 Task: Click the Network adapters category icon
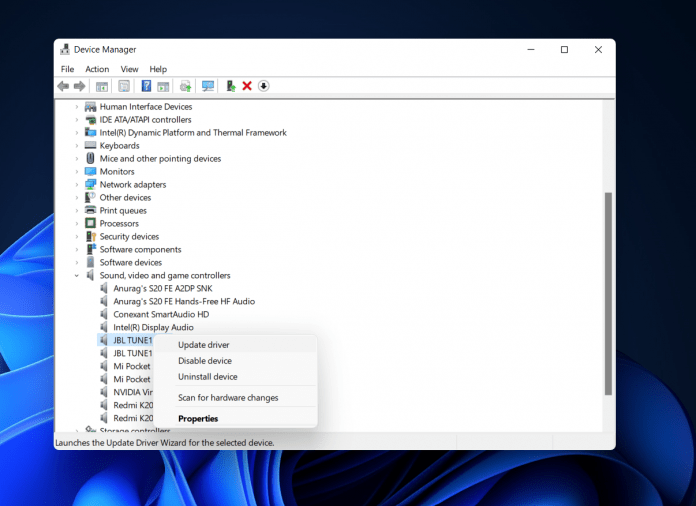[x=91, y=184]
